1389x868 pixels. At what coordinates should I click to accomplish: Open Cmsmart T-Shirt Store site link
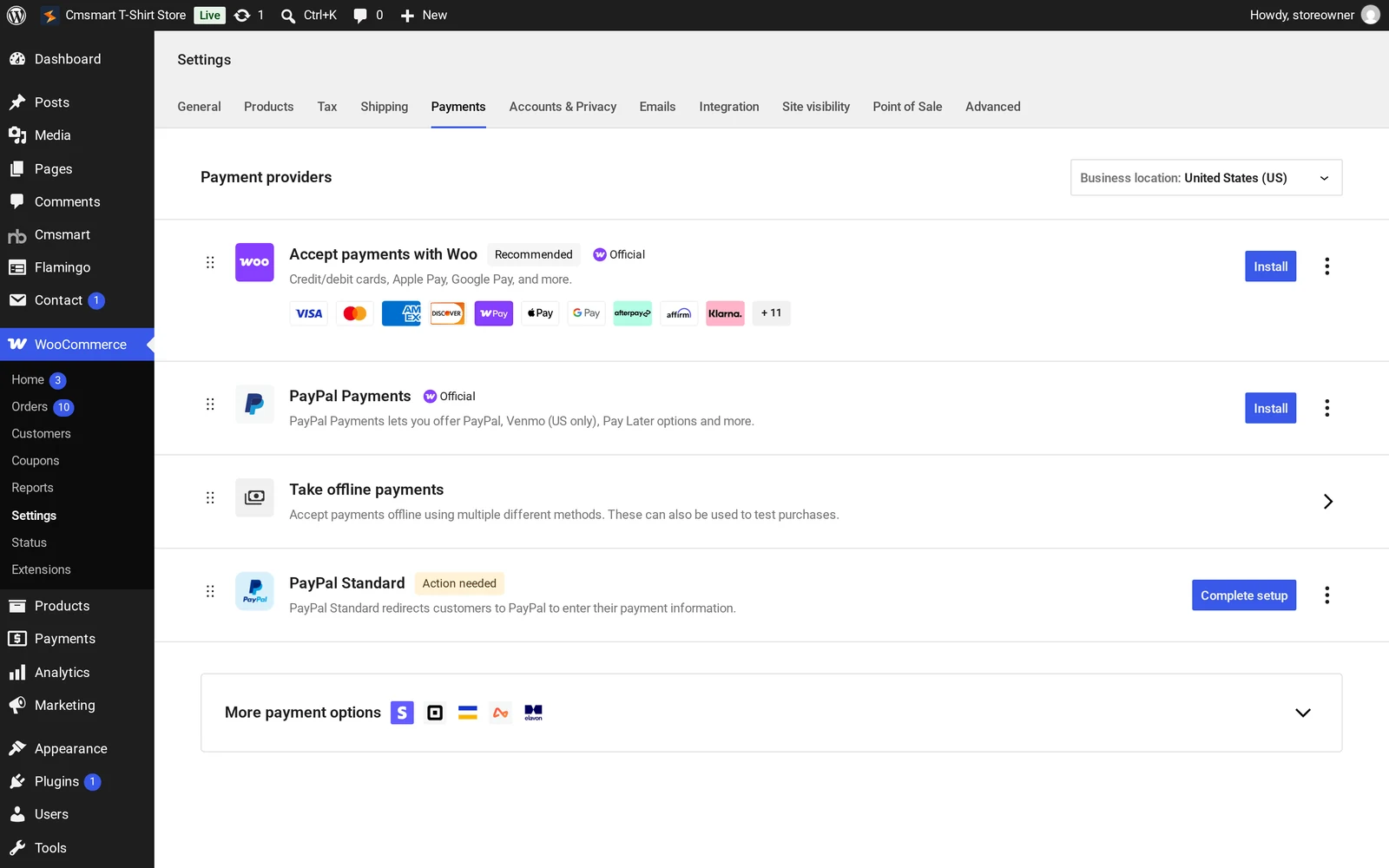pos(114,16)
